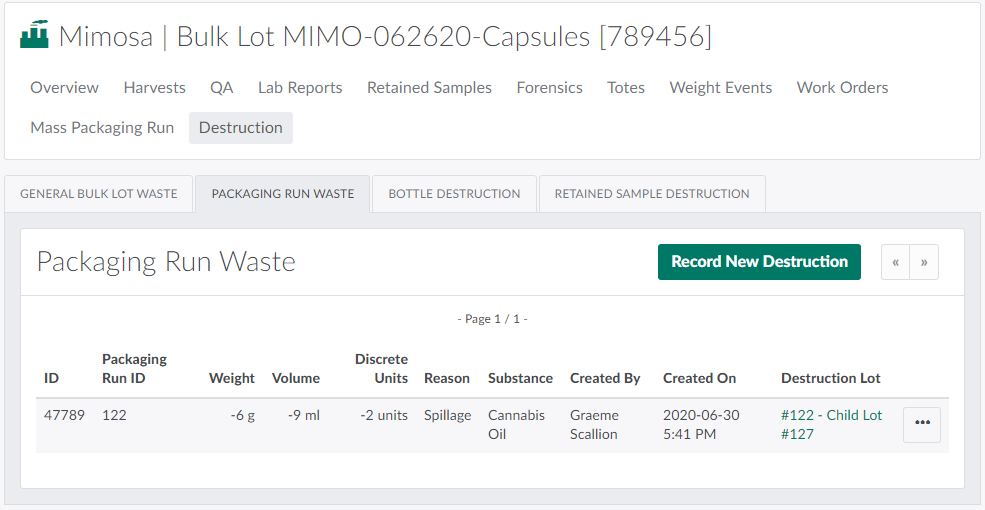Click Record New Destruction button
The height and width of the screenshot is (510, 985).
pyautogui.click(x=759, y=262)
